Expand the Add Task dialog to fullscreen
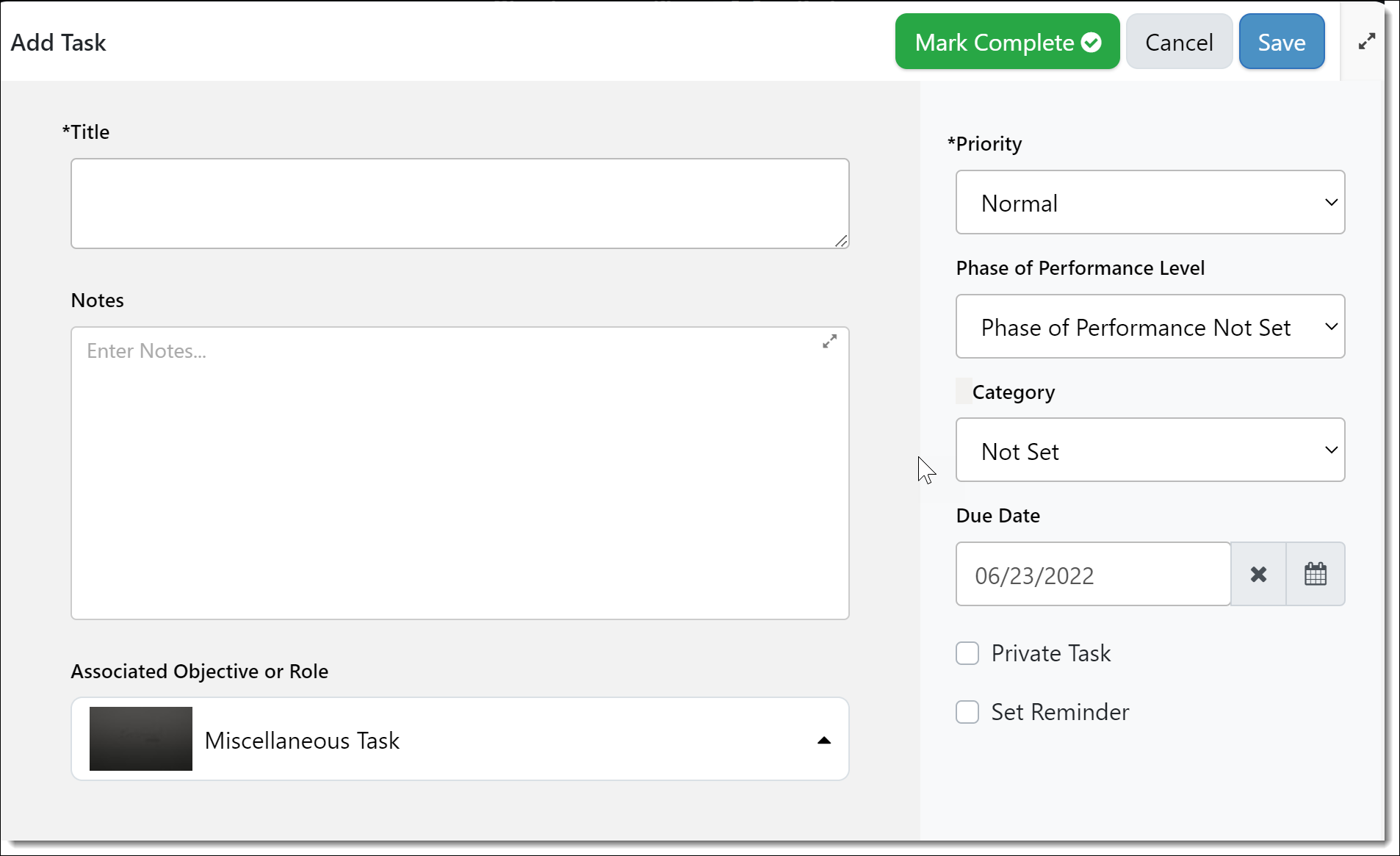 [1367, 42]
